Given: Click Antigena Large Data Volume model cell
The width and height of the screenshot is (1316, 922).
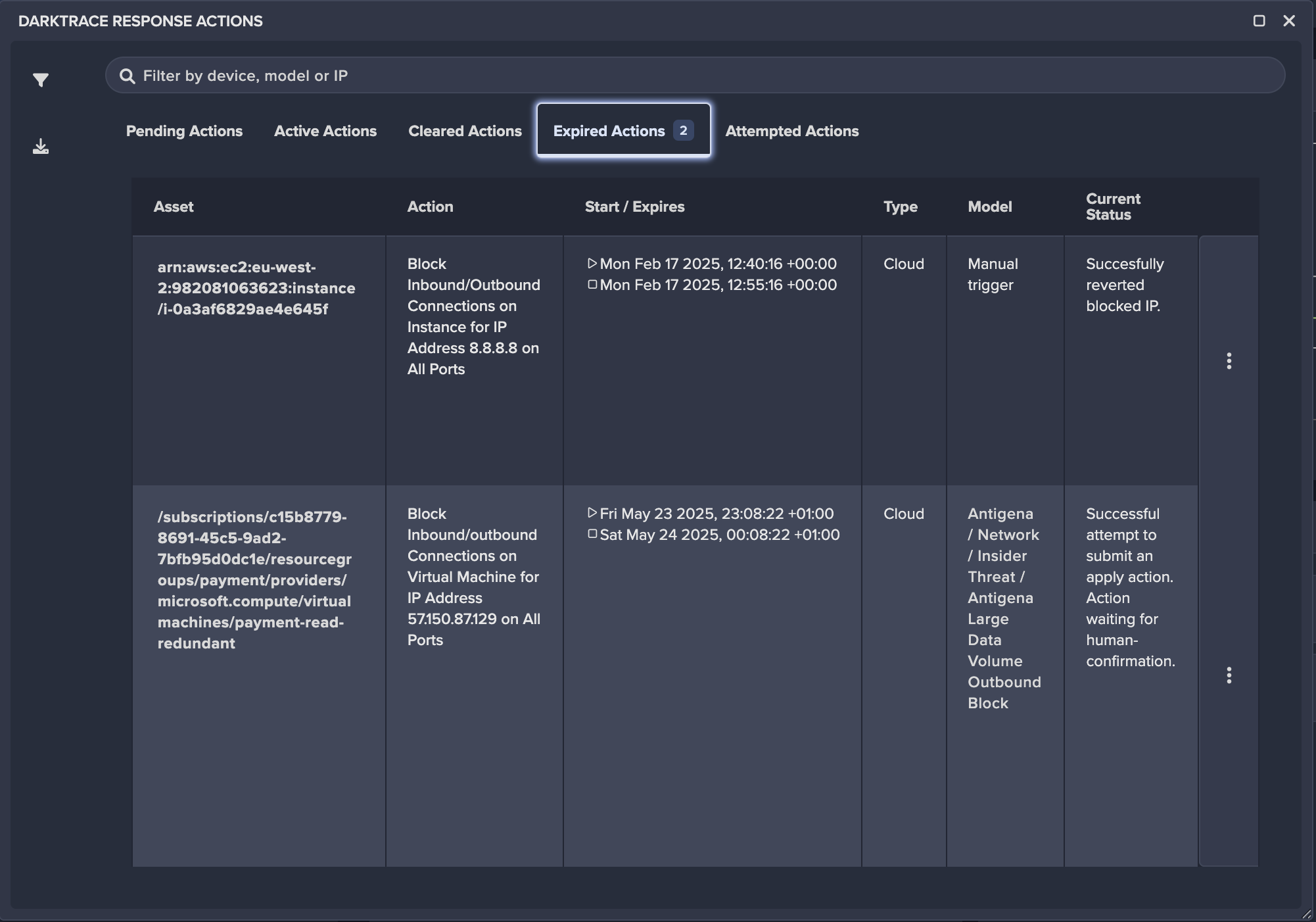Looking at the screenshot, I should pyautogui.click(x=1004, y=608).
